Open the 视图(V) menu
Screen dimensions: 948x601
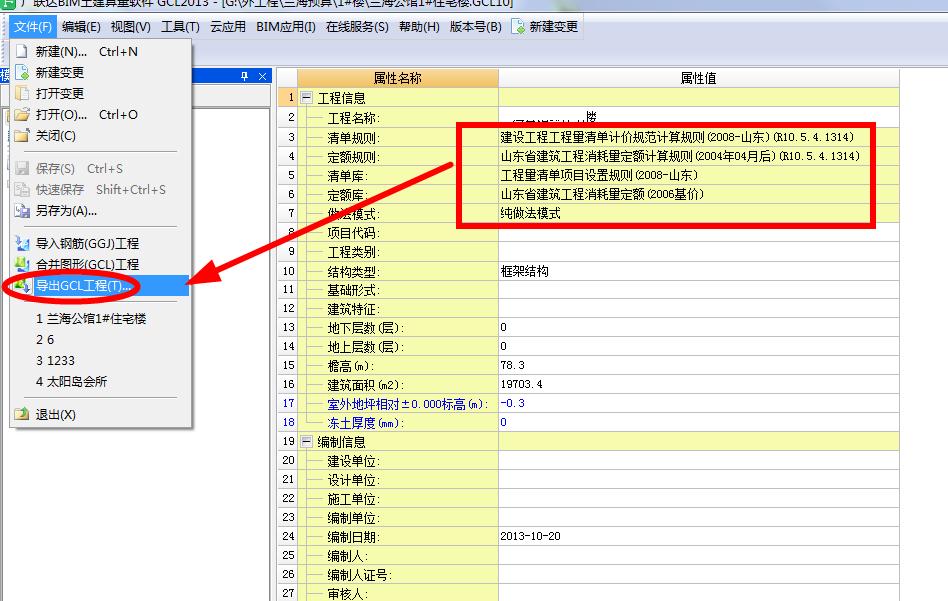click(x=131, y=27)
